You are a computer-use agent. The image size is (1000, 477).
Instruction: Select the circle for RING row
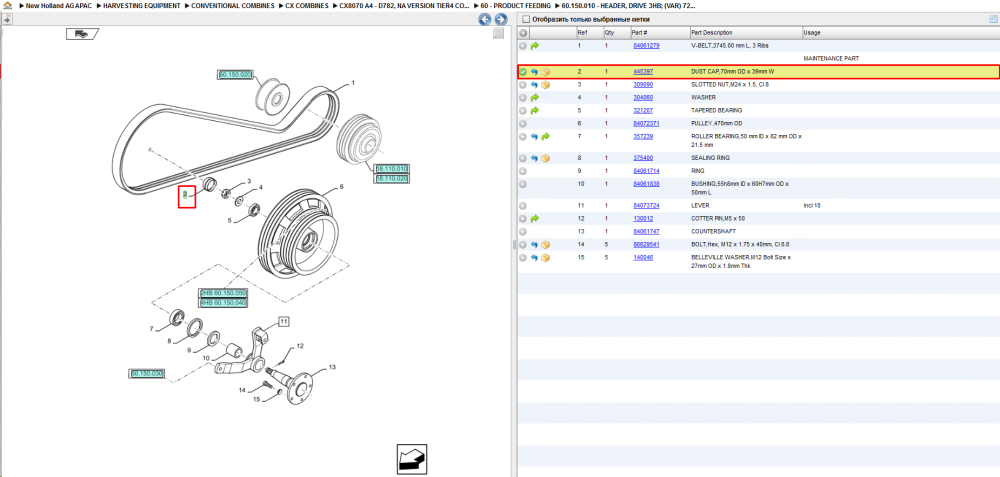[x=523, y=171]
